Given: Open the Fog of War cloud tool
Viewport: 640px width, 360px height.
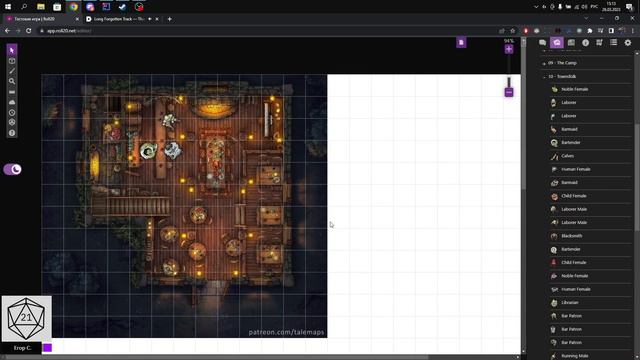Looking at the screenshot, I should pyautogui.click(x=12, y=102).
